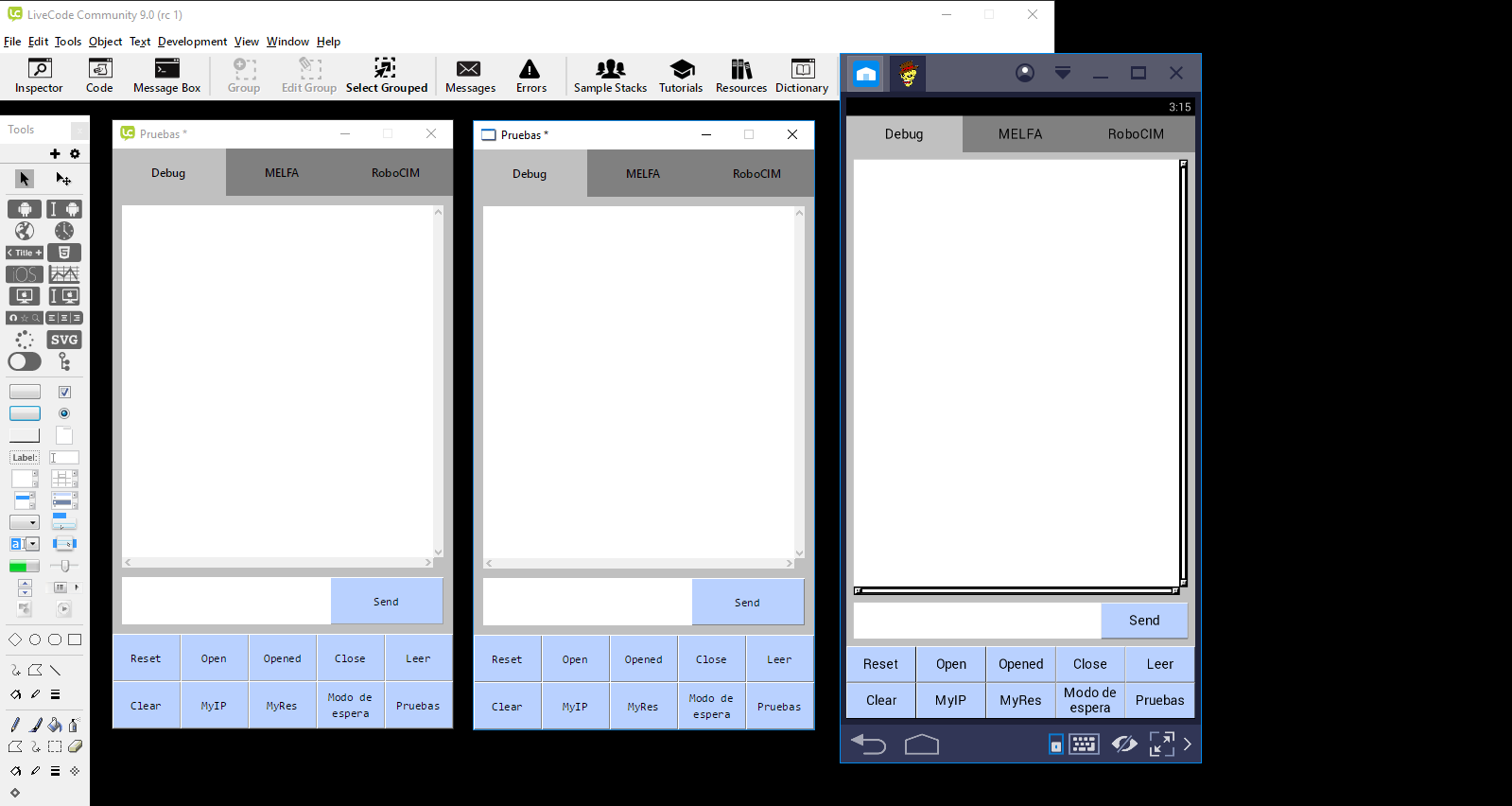
Task: Pick the Title header bar widget
Action: [x=25, y=253]
